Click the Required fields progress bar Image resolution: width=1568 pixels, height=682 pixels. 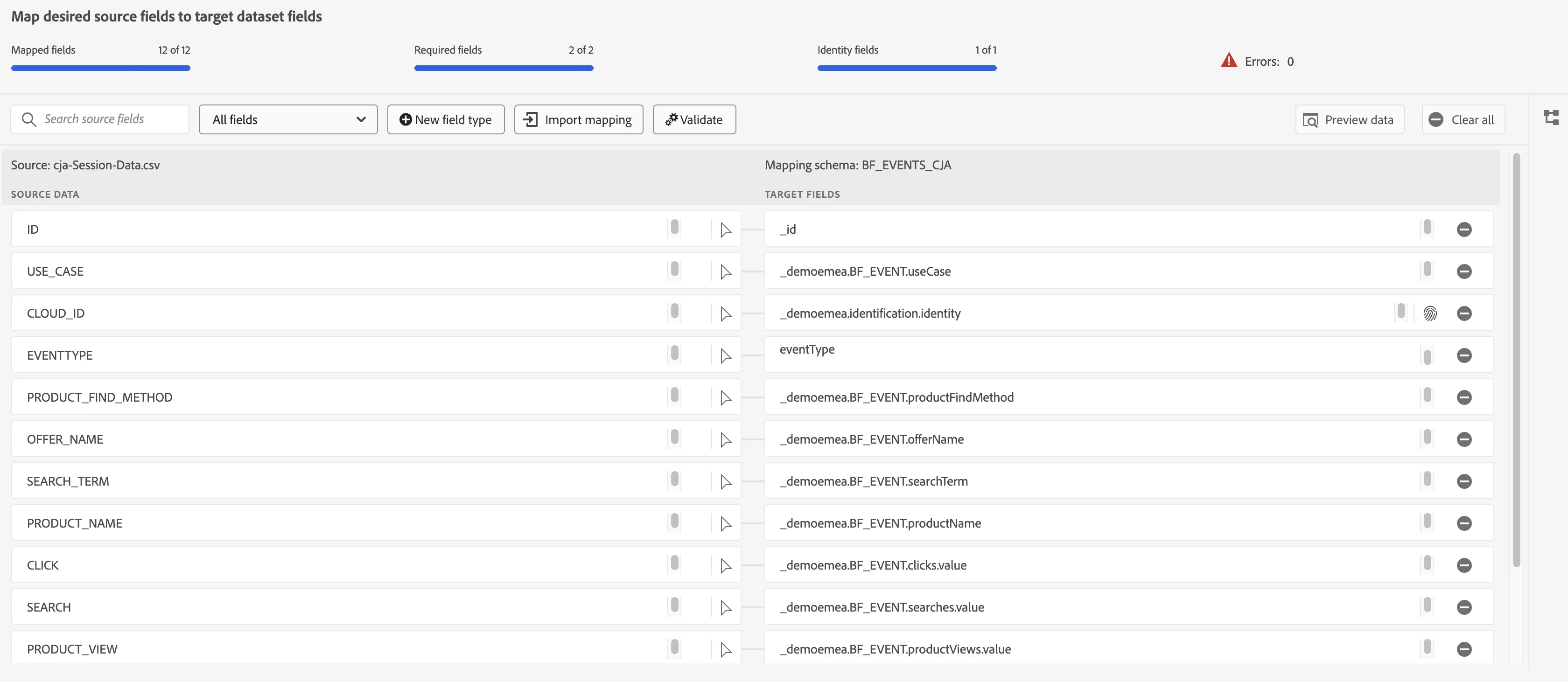click(x=504, y=68)
